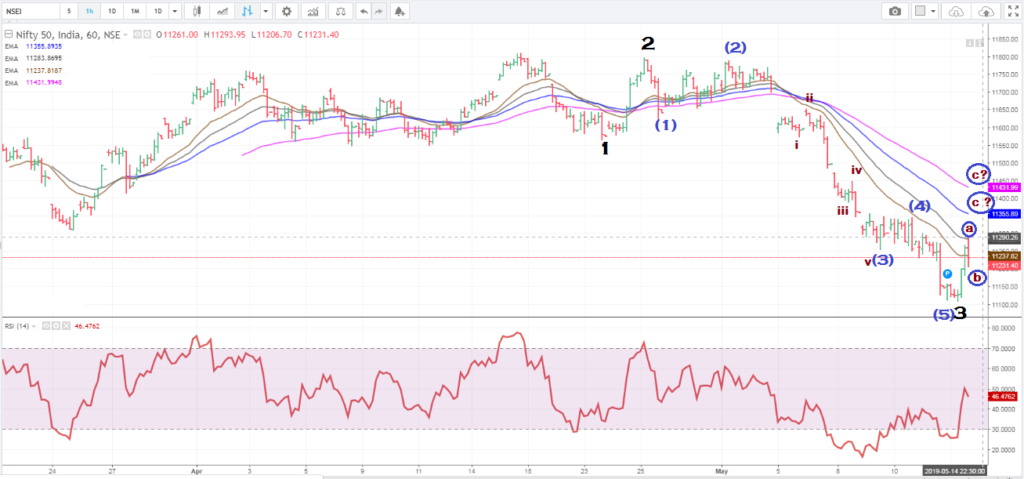This screenshot has height=479, width=1024.
Task: Open chart settings gear
Action: (286, 11)
